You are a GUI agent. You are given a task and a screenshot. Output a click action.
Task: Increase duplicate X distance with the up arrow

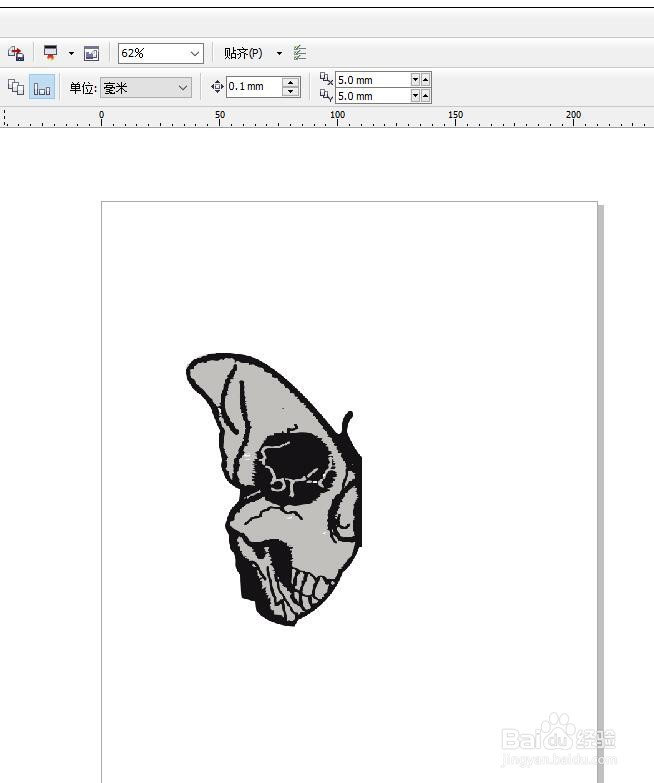tap(425, 80)
